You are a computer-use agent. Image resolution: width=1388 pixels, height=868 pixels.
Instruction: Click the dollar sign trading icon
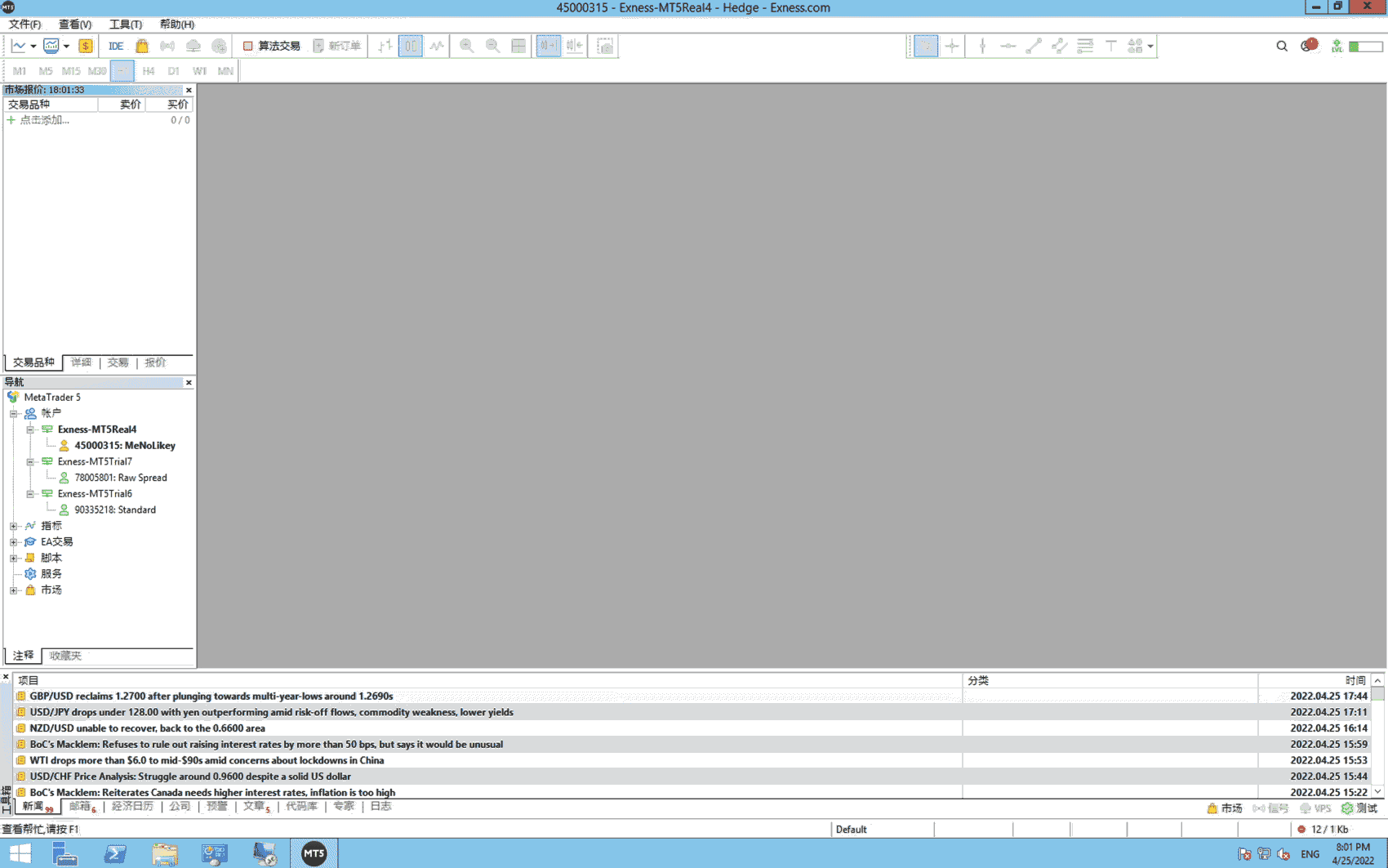coord(86,47)
